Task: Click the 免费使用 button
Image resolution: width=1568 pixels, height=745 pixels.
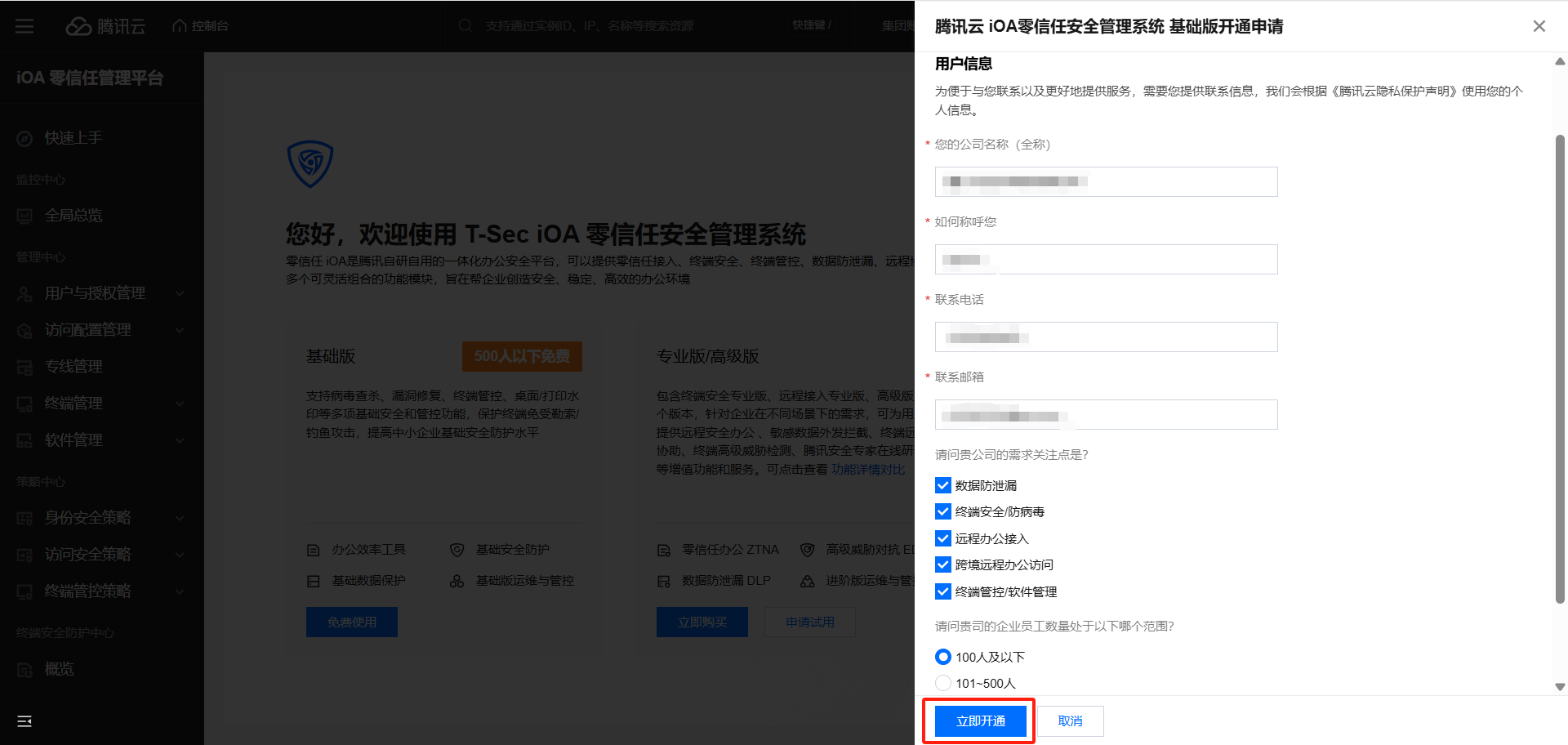Action: (352, 622)
